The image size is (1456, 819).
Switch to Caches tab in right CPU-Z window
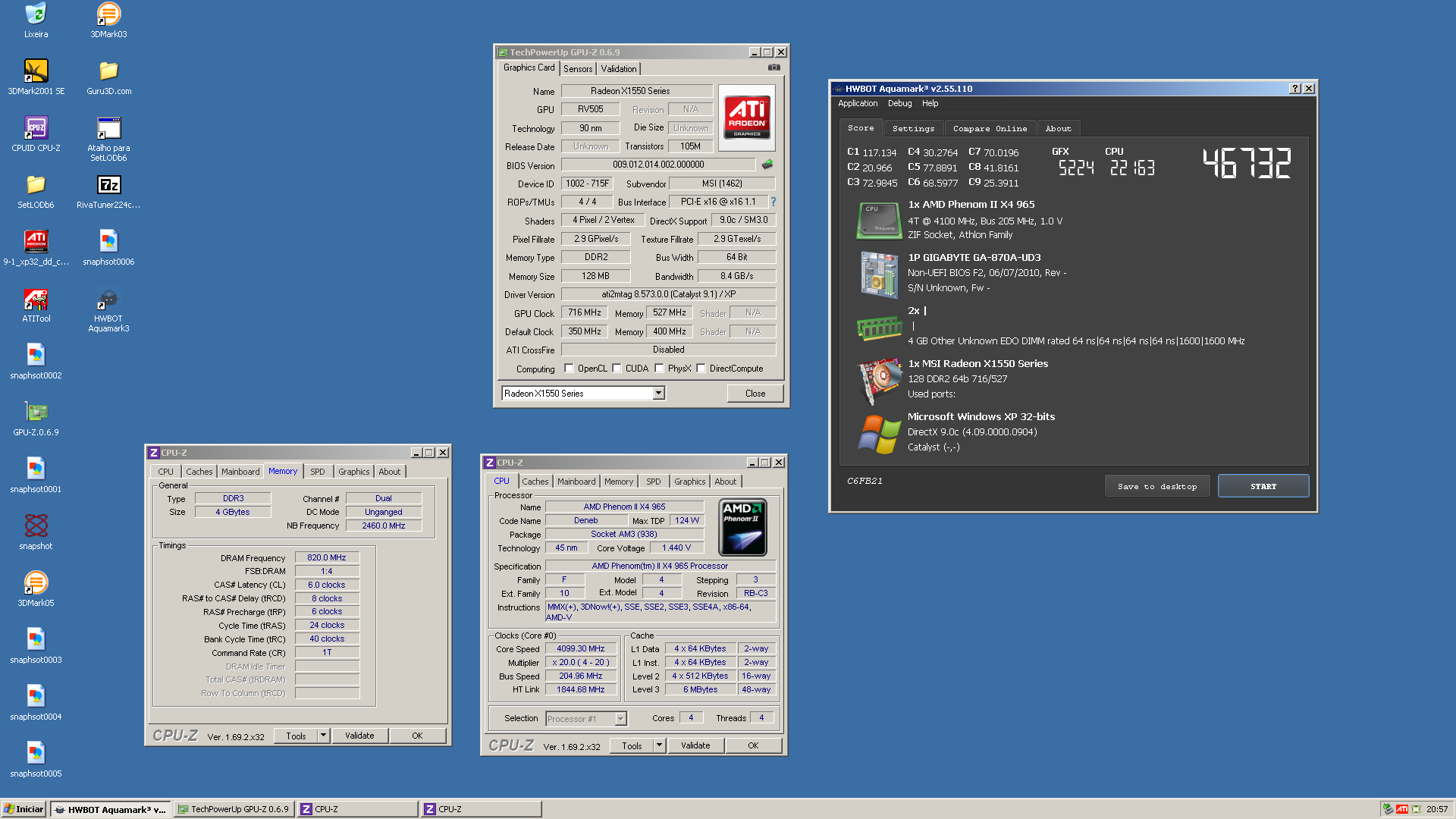(535, 482)
